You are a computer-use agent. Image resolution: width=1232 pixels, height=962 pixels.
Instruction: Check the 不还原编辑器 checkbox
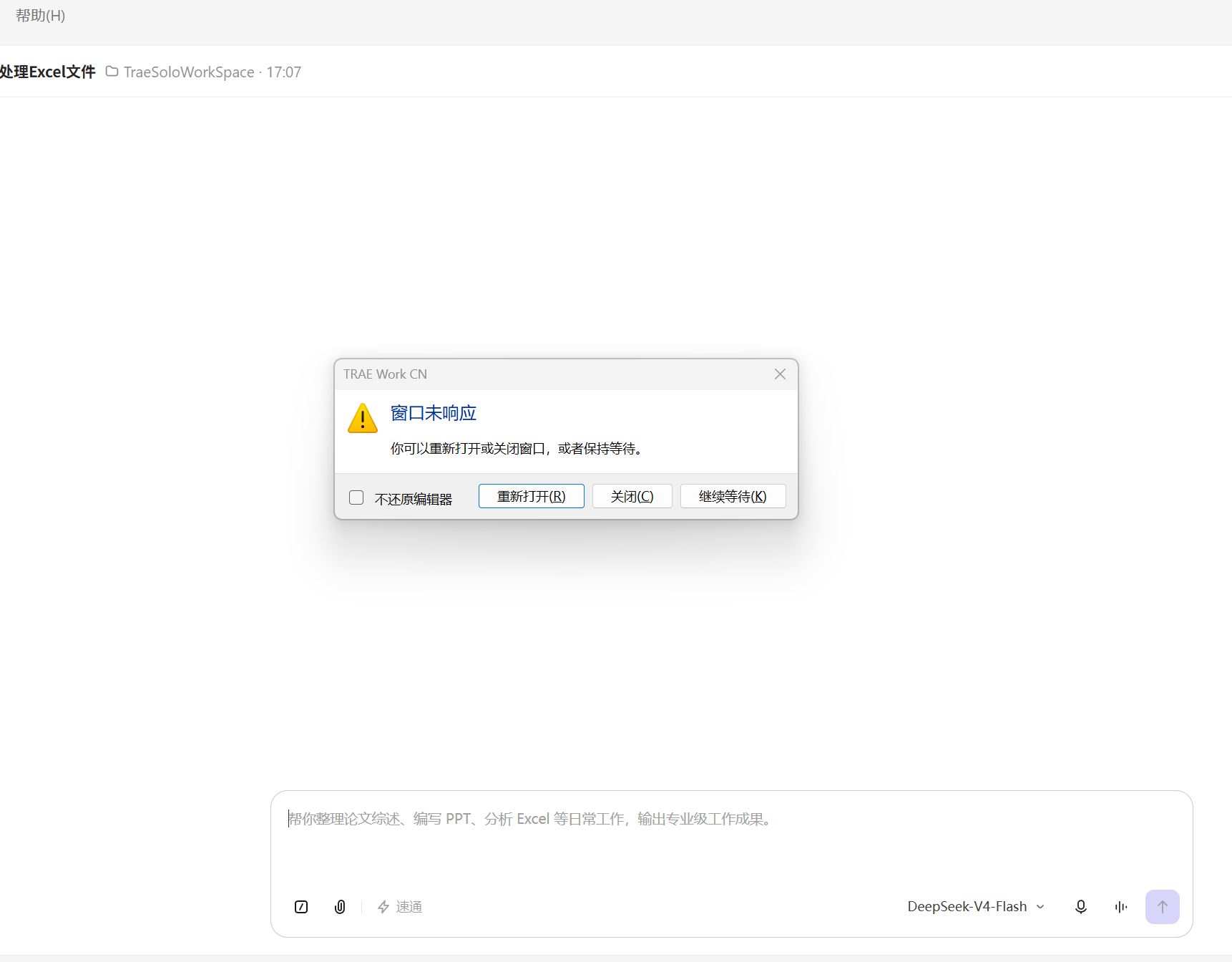[356, 497]
